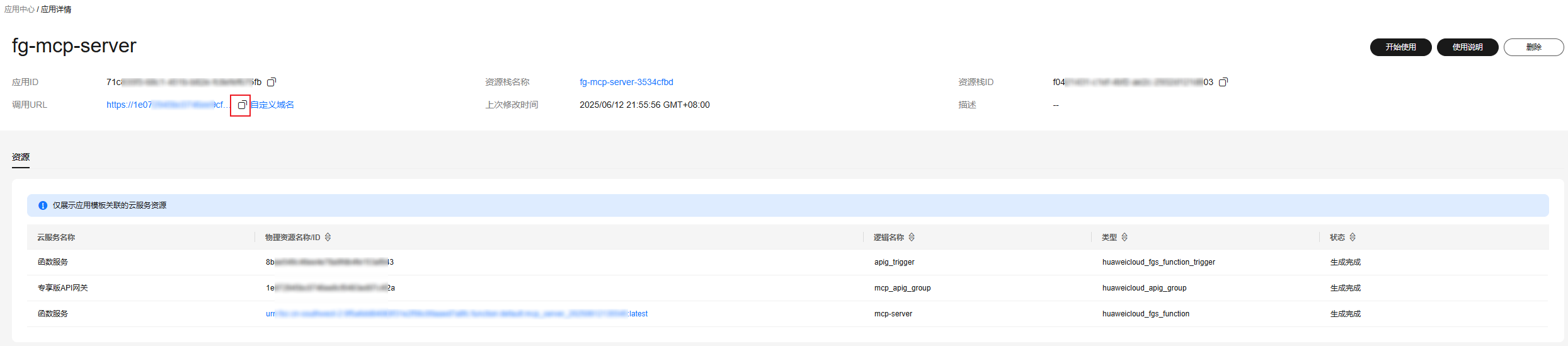Screen dimensions: 1568x346
Task: Sort resources by 类型 column
Action: [x=1124, y=238]
